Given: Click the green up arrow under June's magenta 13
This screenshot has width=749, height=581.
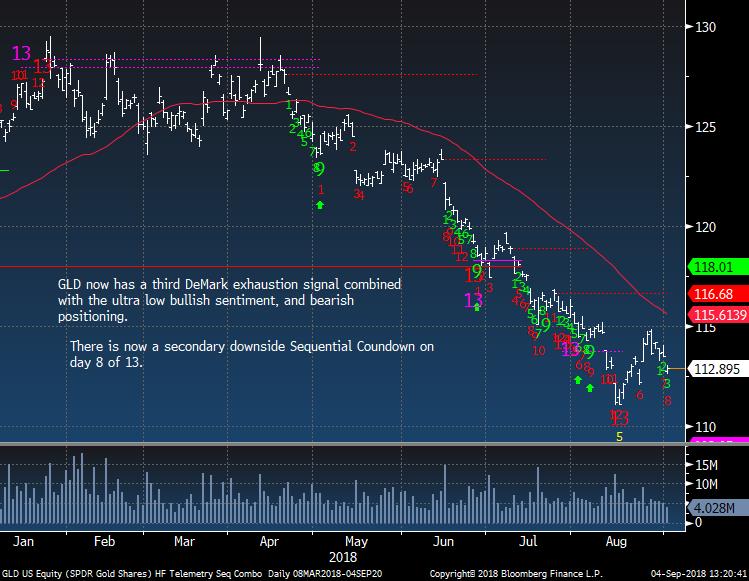Looking at the screenshot, I should (477, 307).
